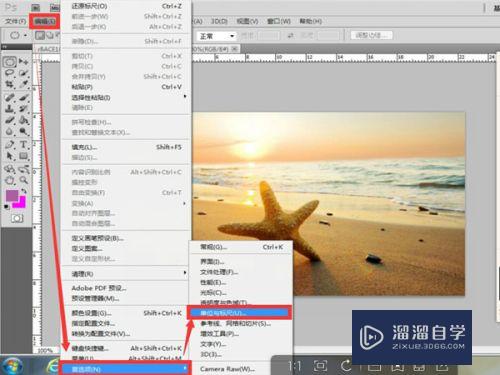Click the rotate viewer icon
Image resolution: width=500 pixels, height=375 pixels.
[346, 366]
